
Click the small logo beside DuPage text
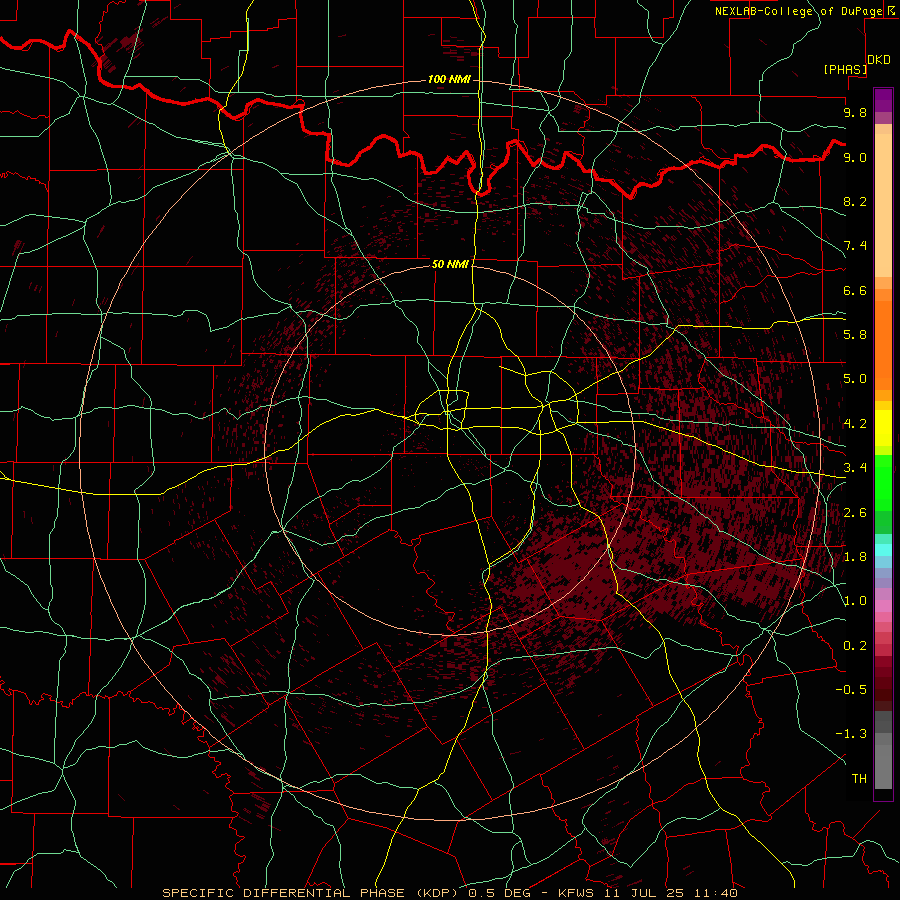[x=891, y=11]
